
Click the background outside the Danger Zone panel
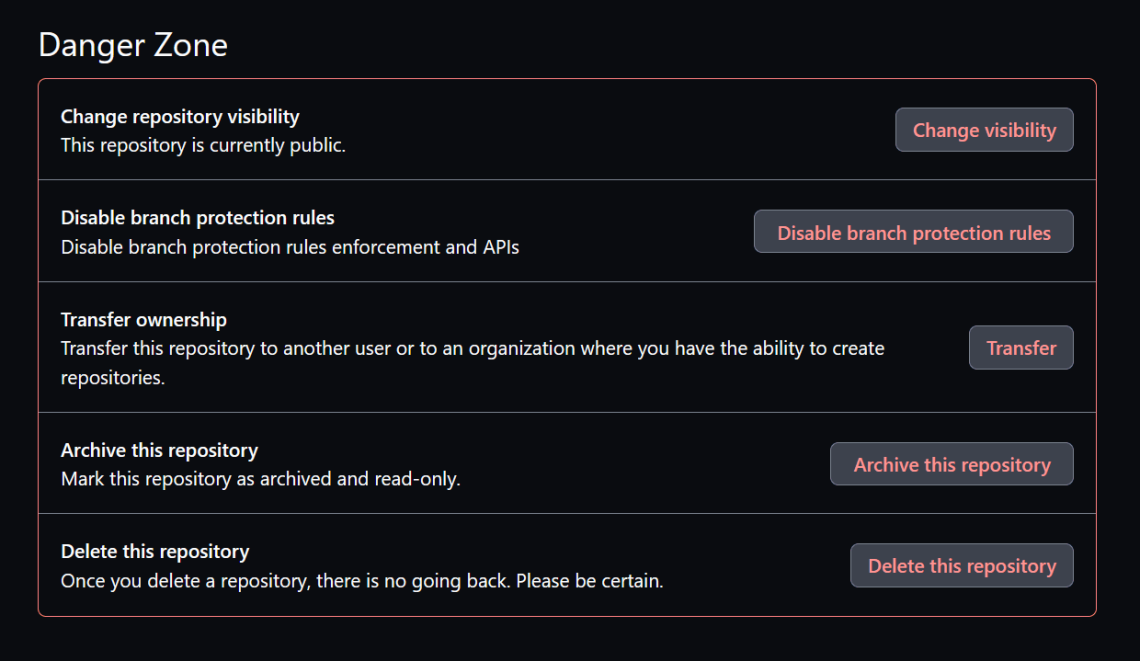click(x=570, y=640)
